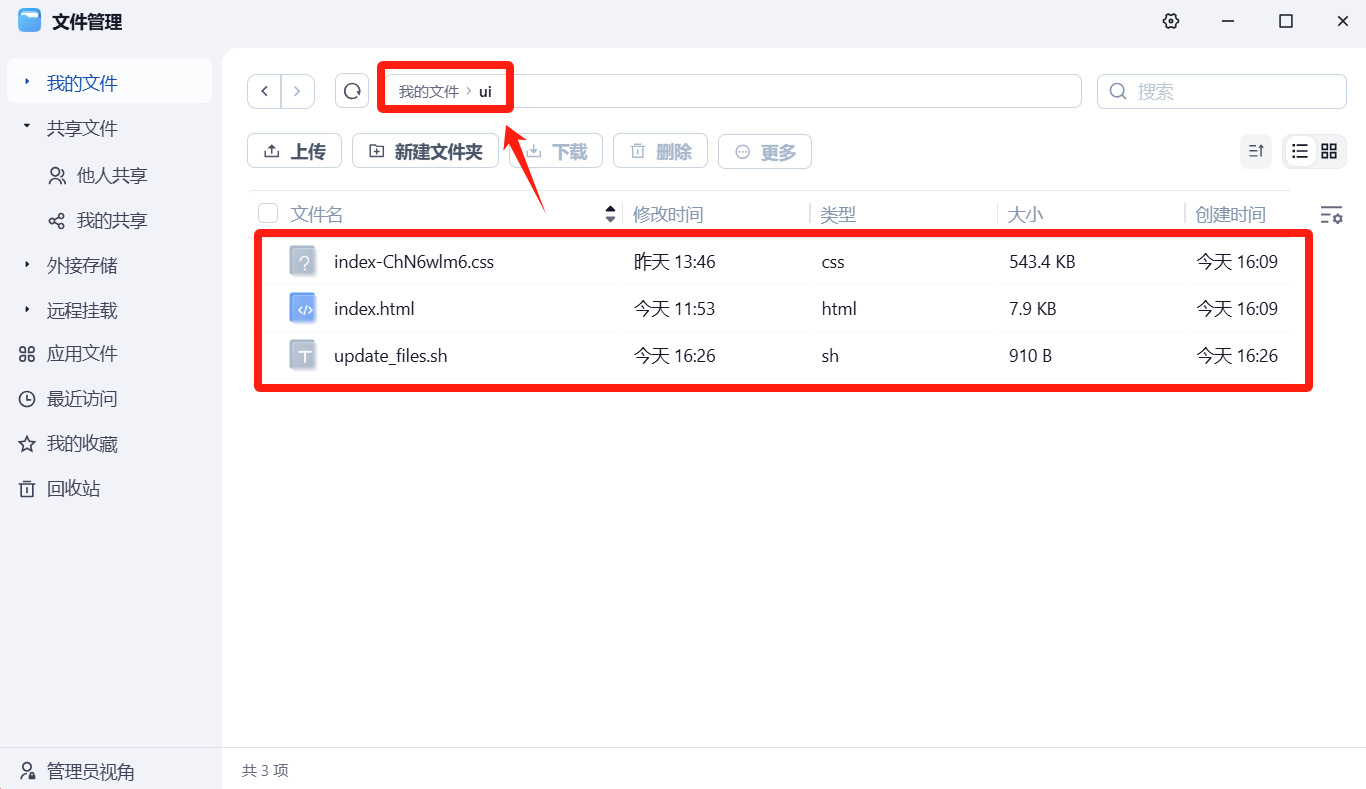Viewport: 1366px width, 789px height.
Task: Switch to grid view layout
Action: (1329, 151)
